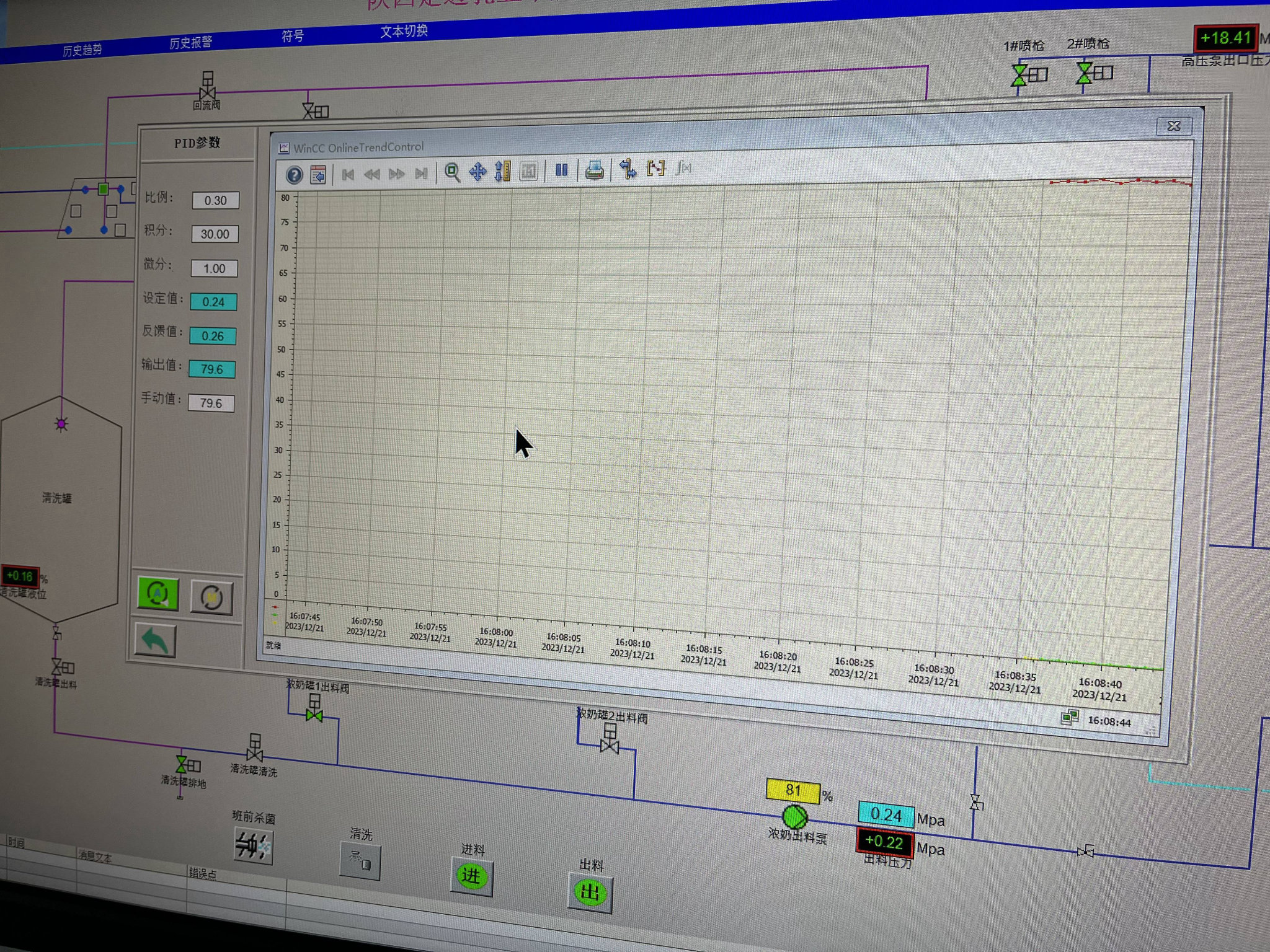Screen dimensions: 1270x952
Task: Click the ruler arrows toolbar icon
Action: [628, 169]
